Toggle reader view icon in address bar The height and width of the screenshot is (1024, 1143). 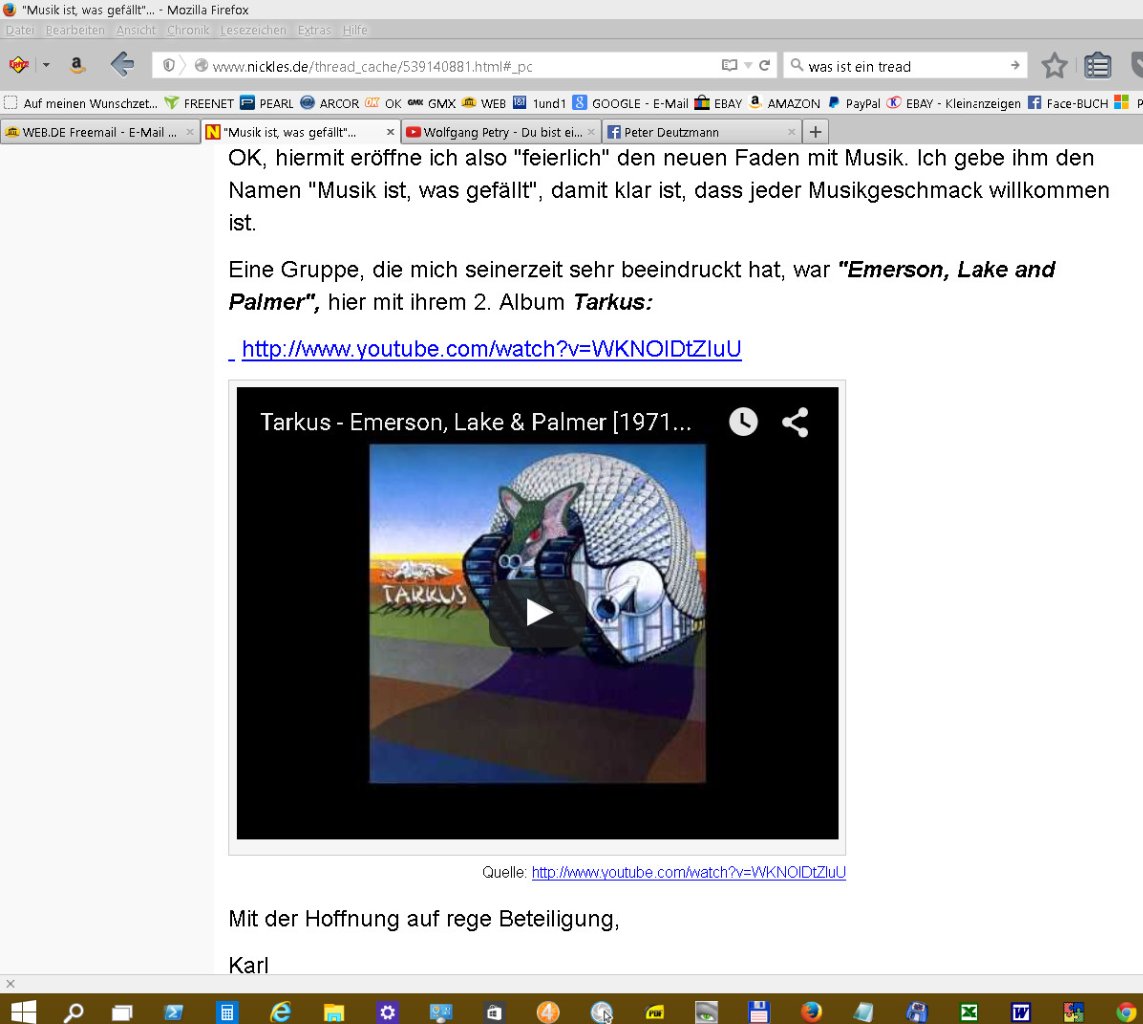pyautogui.click(x=729, y=66)
